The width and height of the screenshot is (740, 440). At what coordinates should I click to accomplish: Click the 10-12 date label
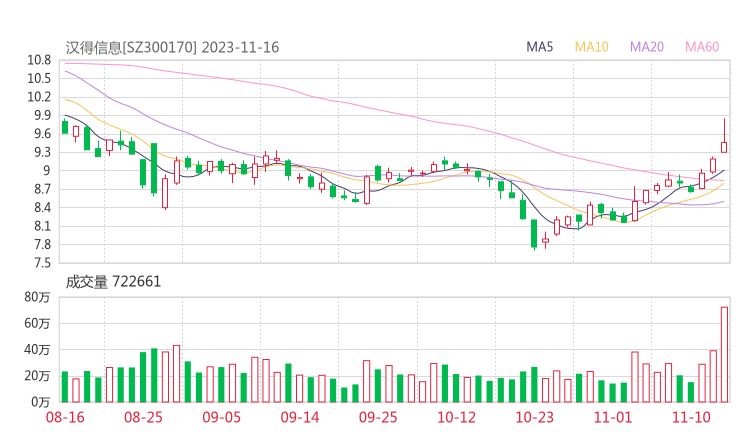456,417
